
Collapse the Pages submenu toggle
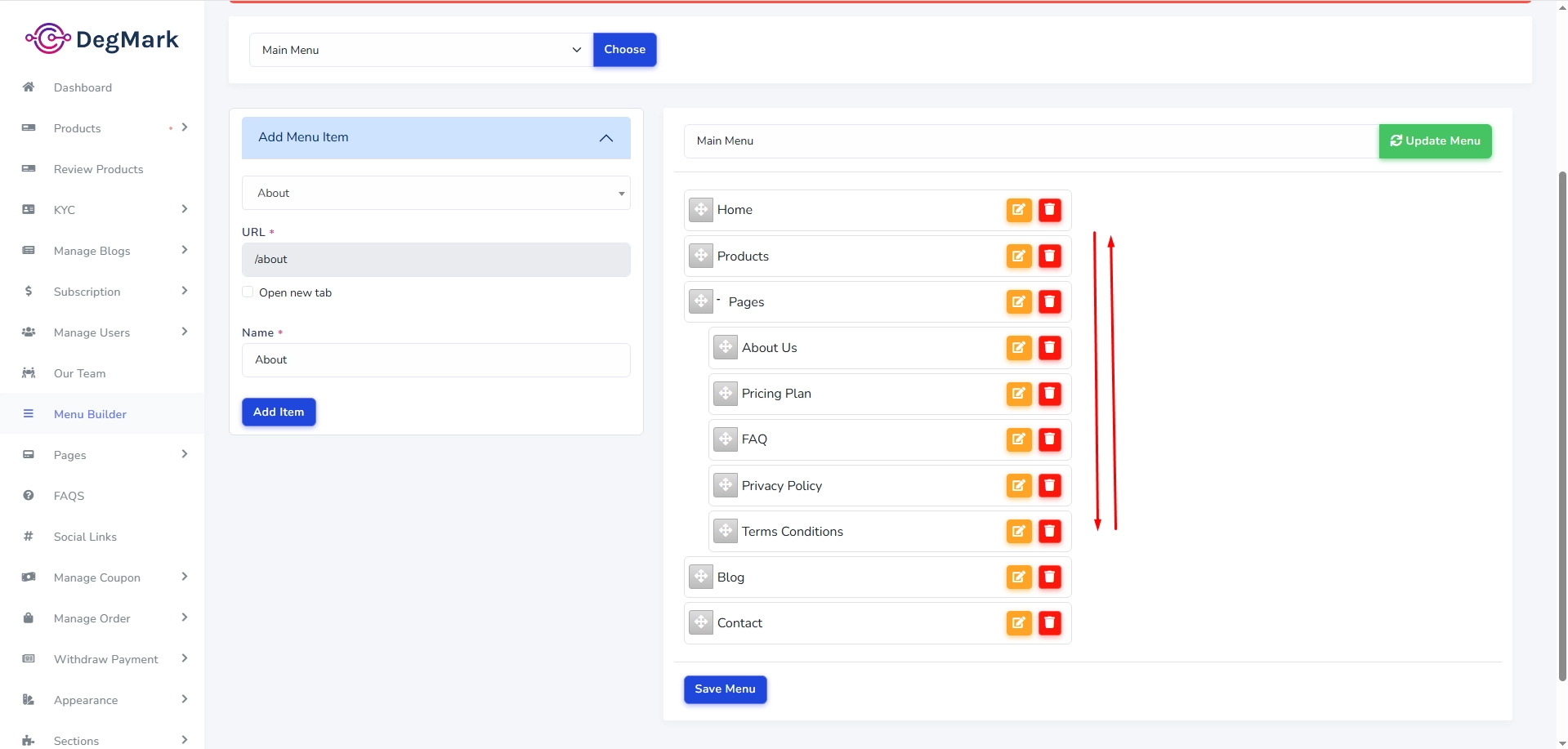(x=718, y=300)
